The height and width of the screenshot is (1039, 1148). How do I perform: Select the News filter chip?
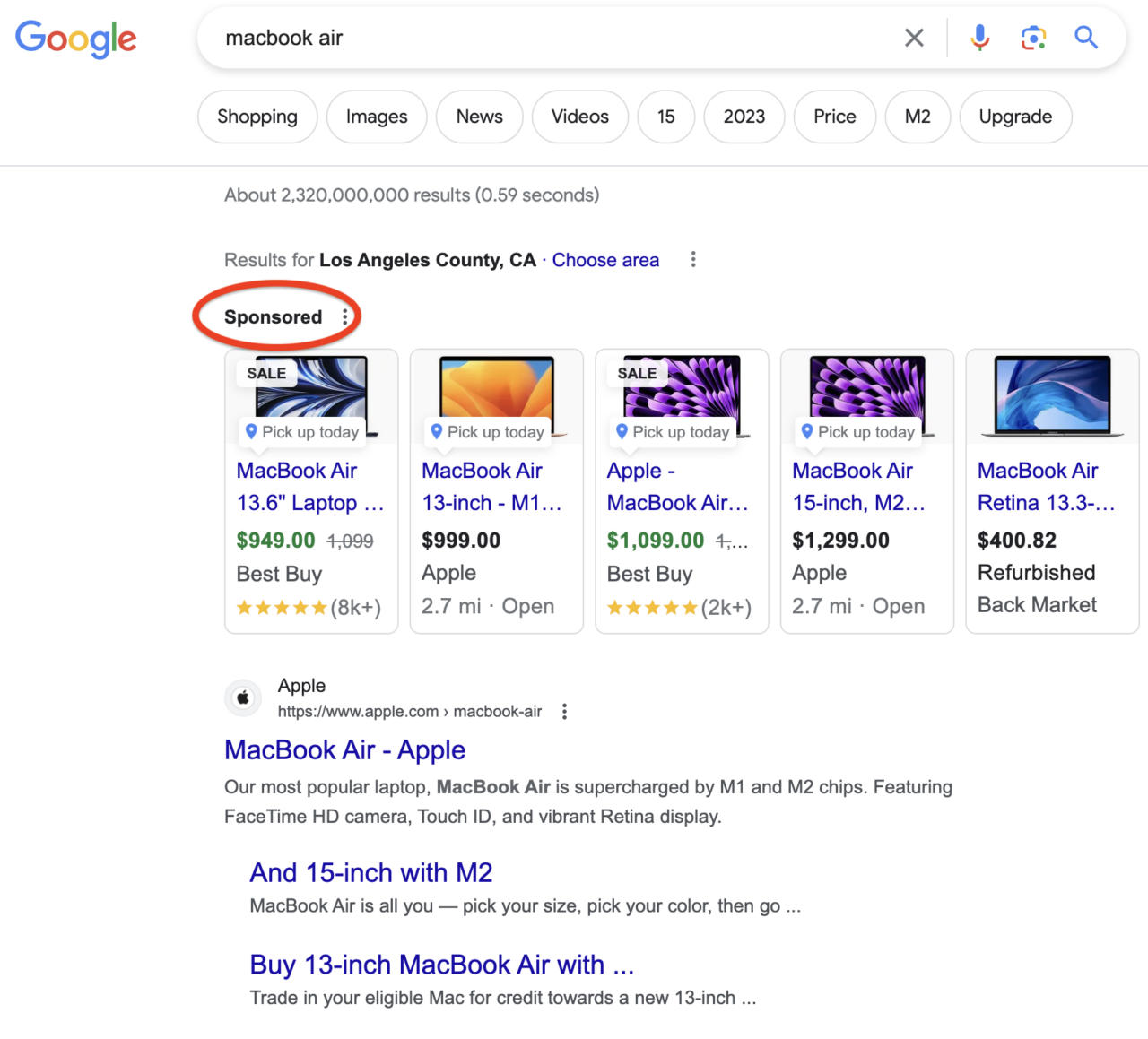pyautogui.click(x=479, y=117)
